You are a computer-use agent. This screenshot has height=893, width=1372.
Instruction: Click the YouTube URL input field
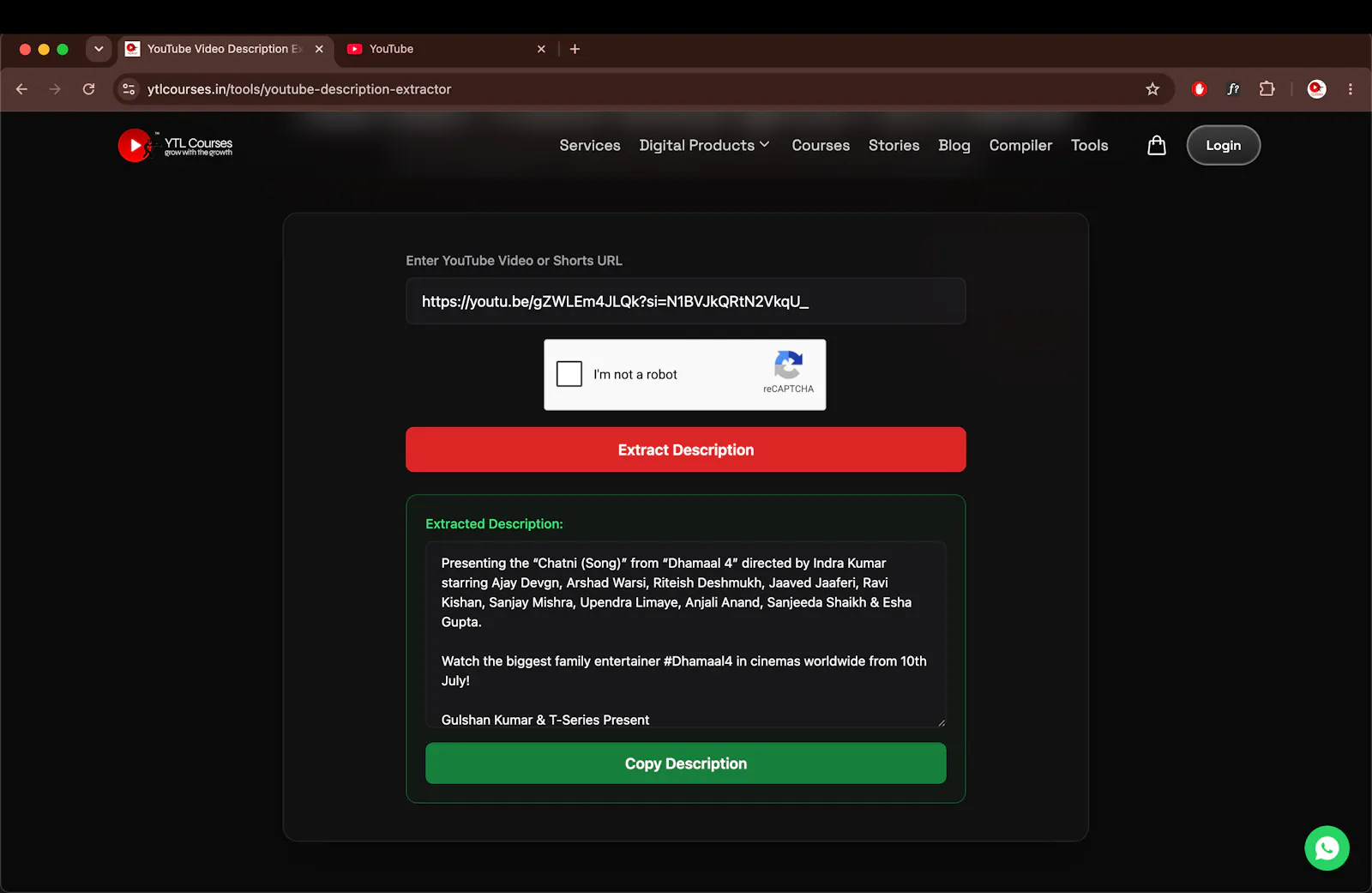click(x=686, y=301)
